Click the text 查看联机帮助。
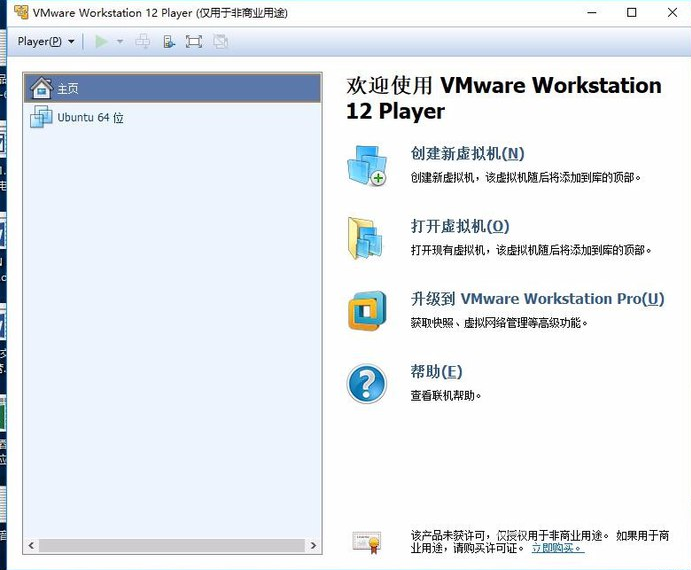691x570 pixels. point(446,396)
